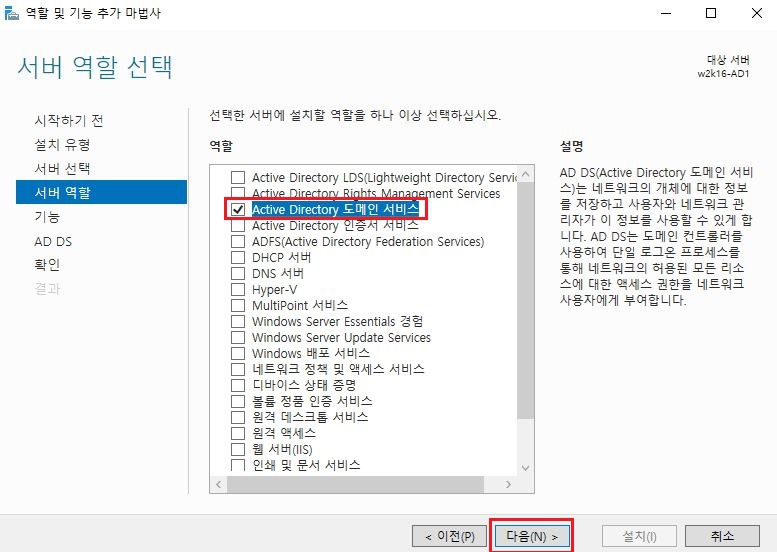
Task: Enable 원격 데스크톱 서비스 checkbox
Action: [x=238, y=417]
